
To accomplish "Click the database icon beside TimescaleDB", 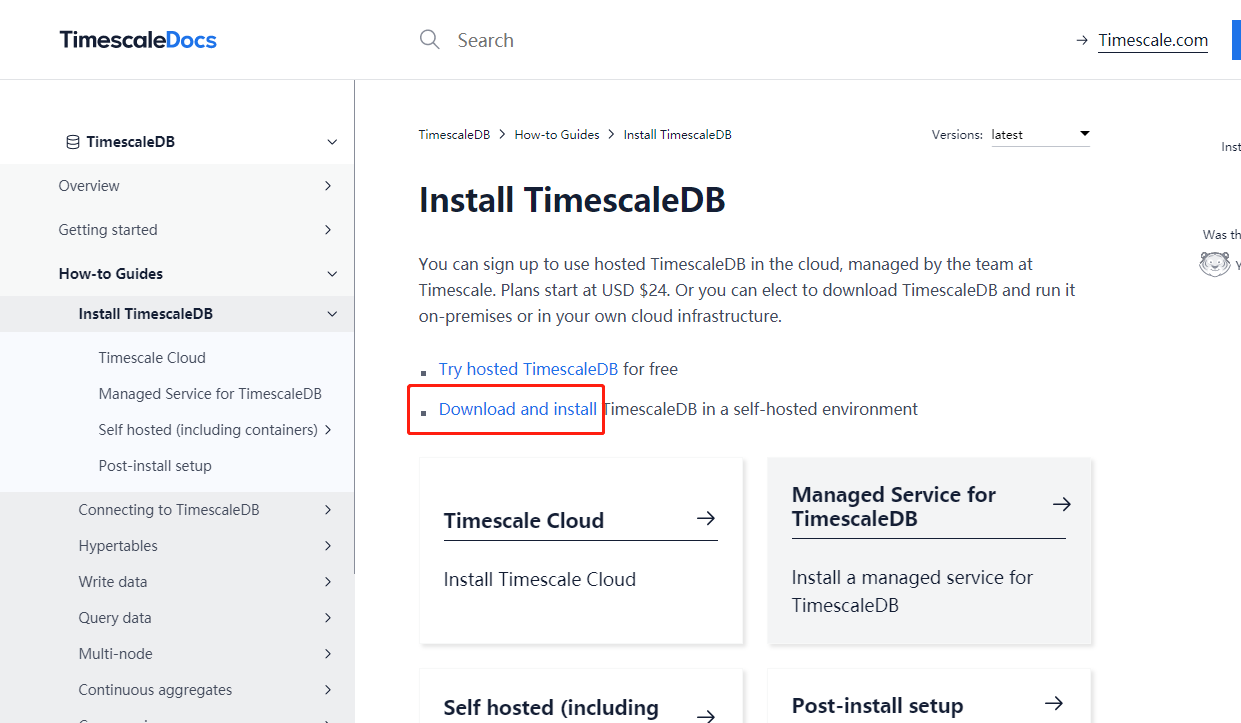I will pyautogui.click(x=73, y=142).
